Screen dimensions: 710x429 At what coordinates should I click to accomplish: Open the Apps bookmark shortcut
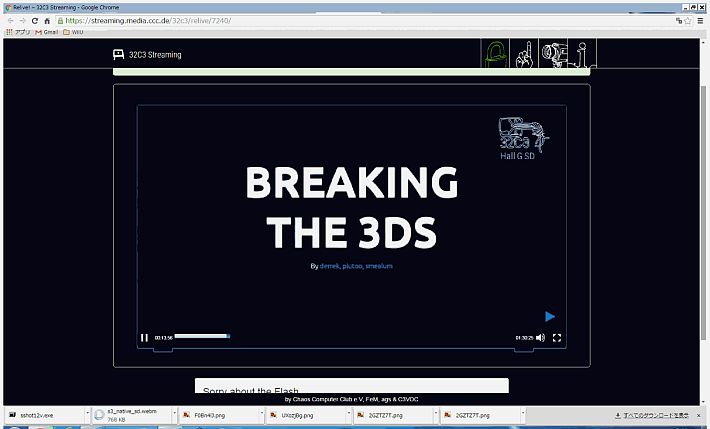tap(18, 32)
